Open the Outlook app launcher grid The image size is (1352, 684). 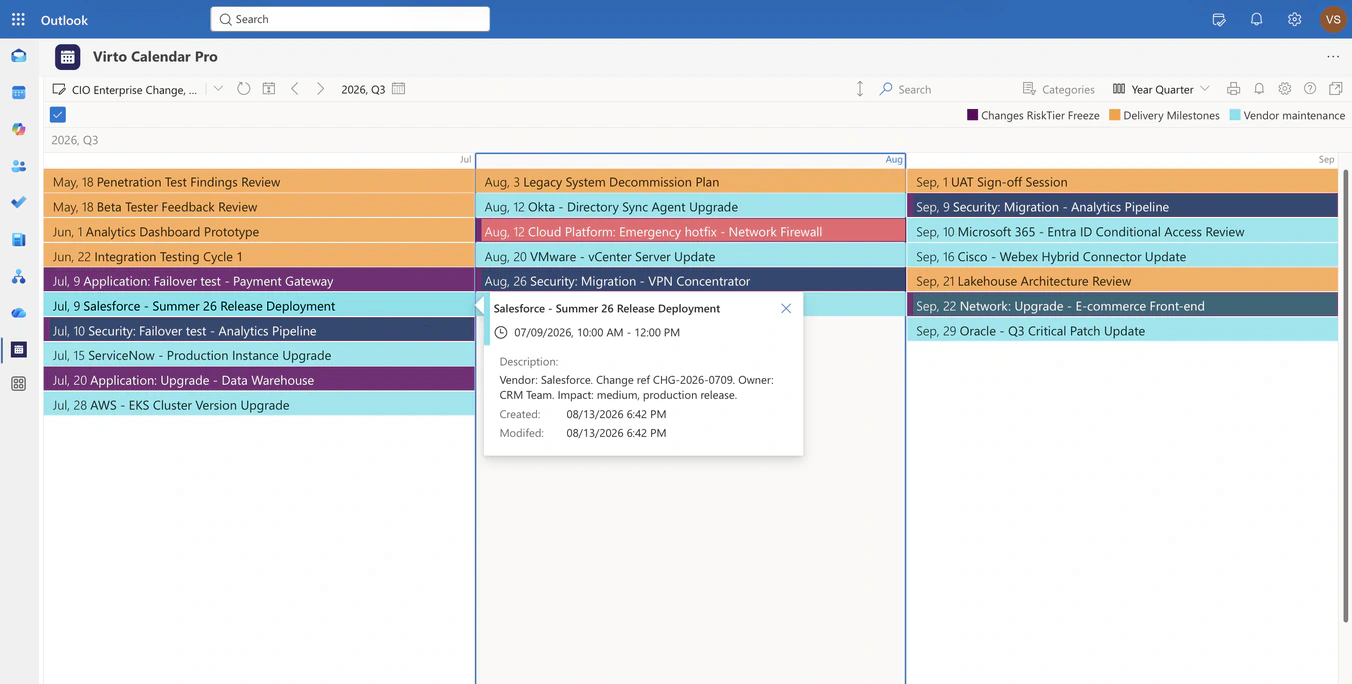18,19
